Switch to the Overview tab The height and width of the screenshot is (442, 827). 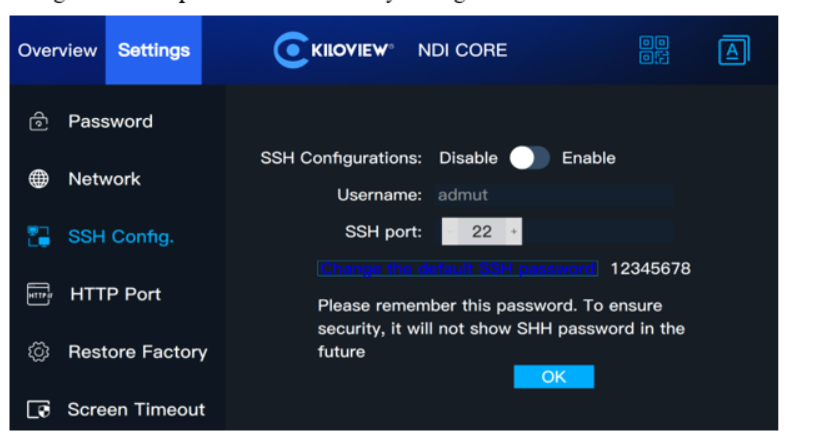(57, 50)
